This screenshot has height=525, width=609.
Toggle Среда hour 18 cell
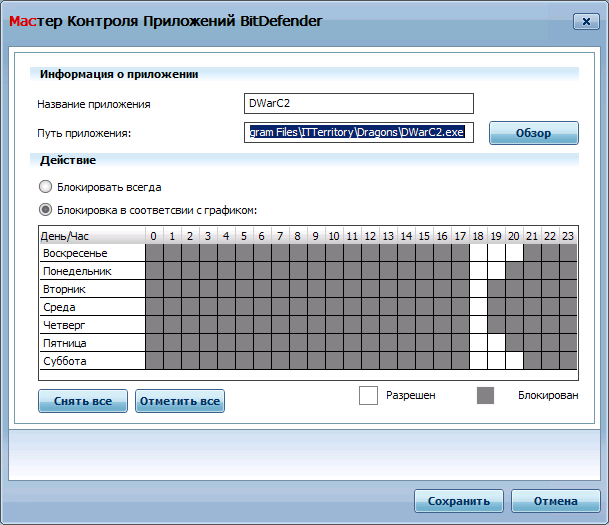pos(478,307)
